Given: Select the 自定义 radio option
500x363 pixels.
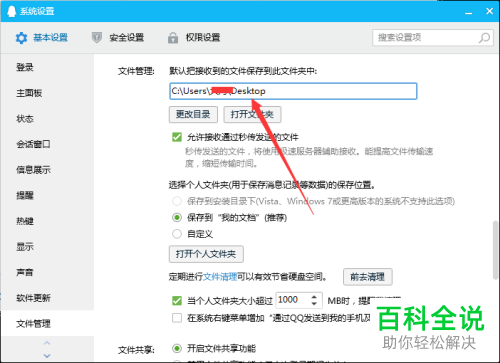Looking at the screenshot, I should tap(177, 234).
